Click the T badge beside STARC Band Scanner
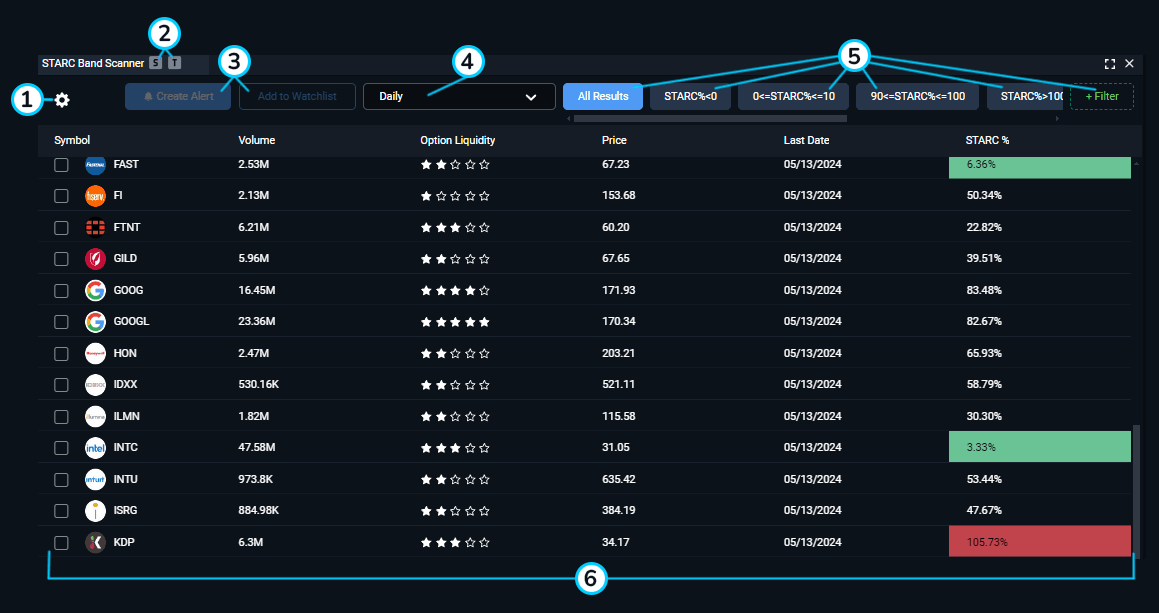The image size is (1159, 613). (174, 64)
